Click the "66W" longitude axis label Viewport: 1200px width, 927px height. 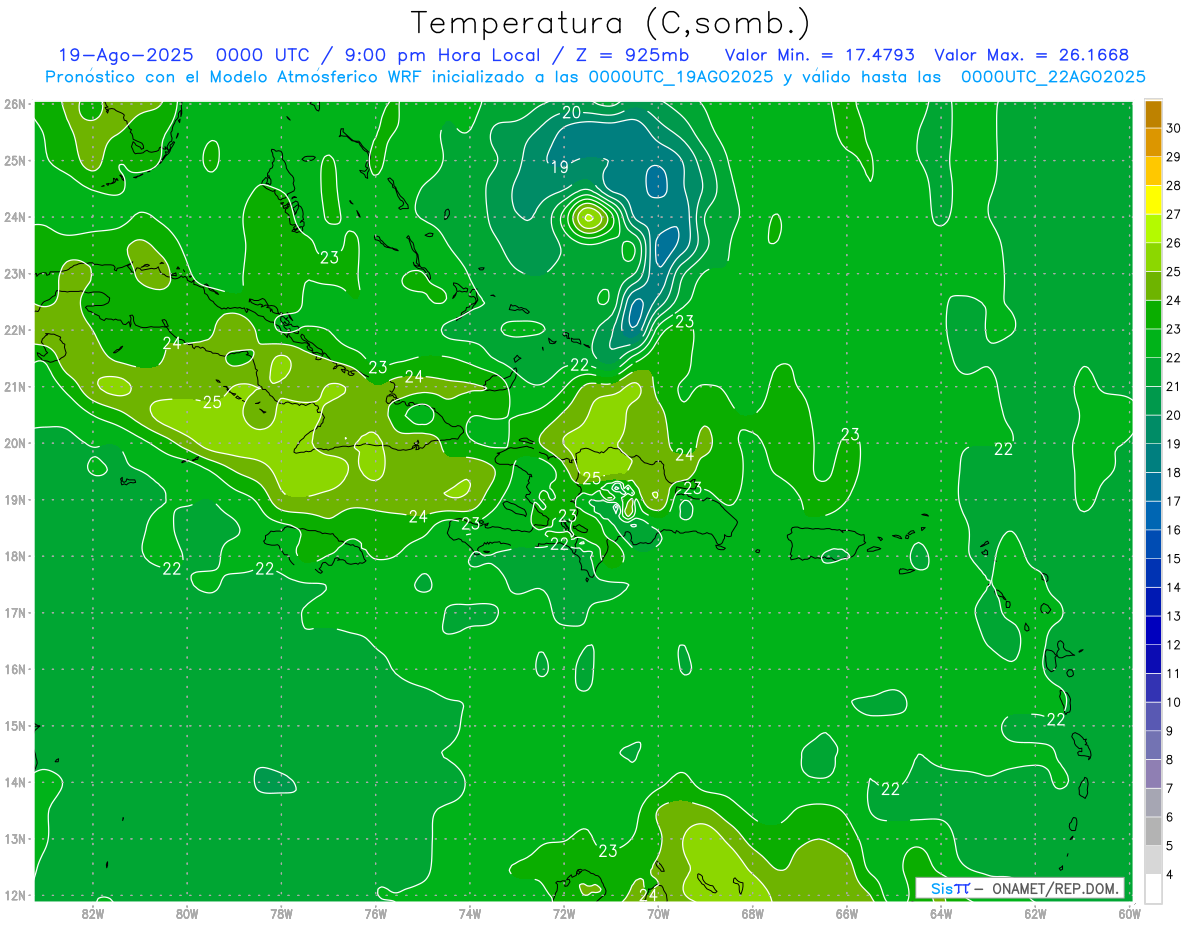click(846, 912)
